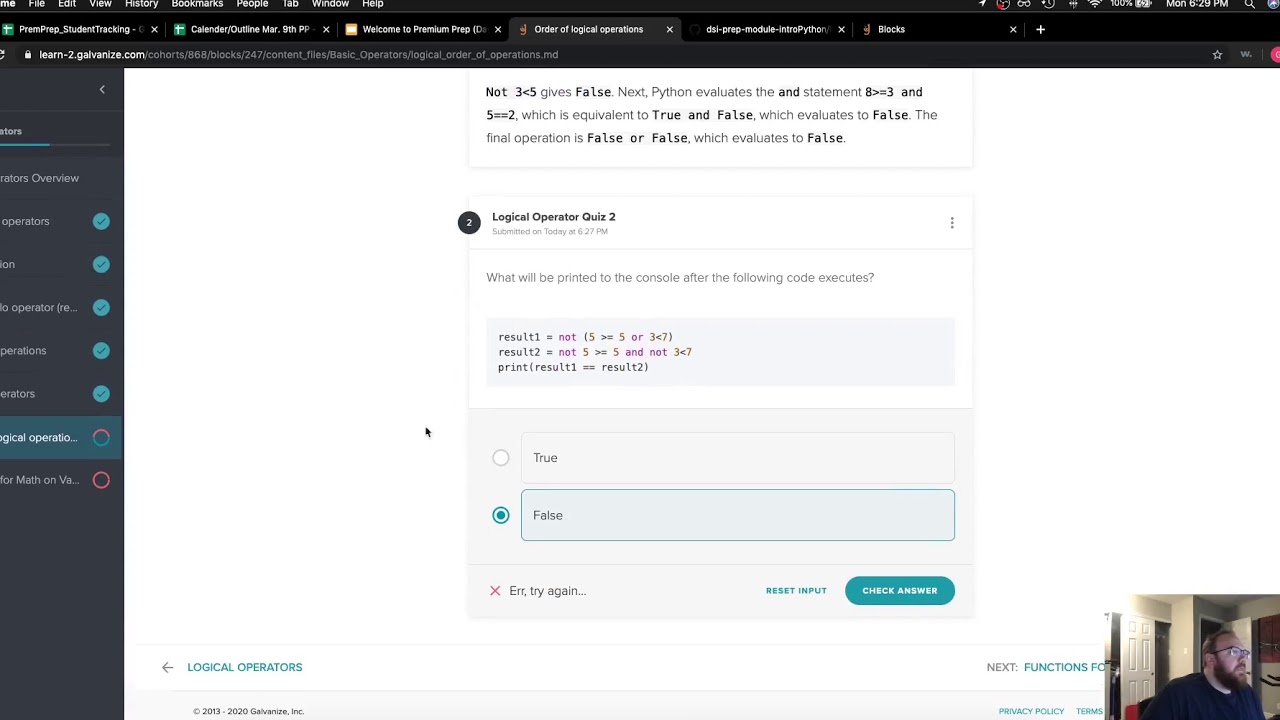The image size is (1280, 720).
Task: Open the Bookmarks menu in menu bar
Action: (197, 4)
